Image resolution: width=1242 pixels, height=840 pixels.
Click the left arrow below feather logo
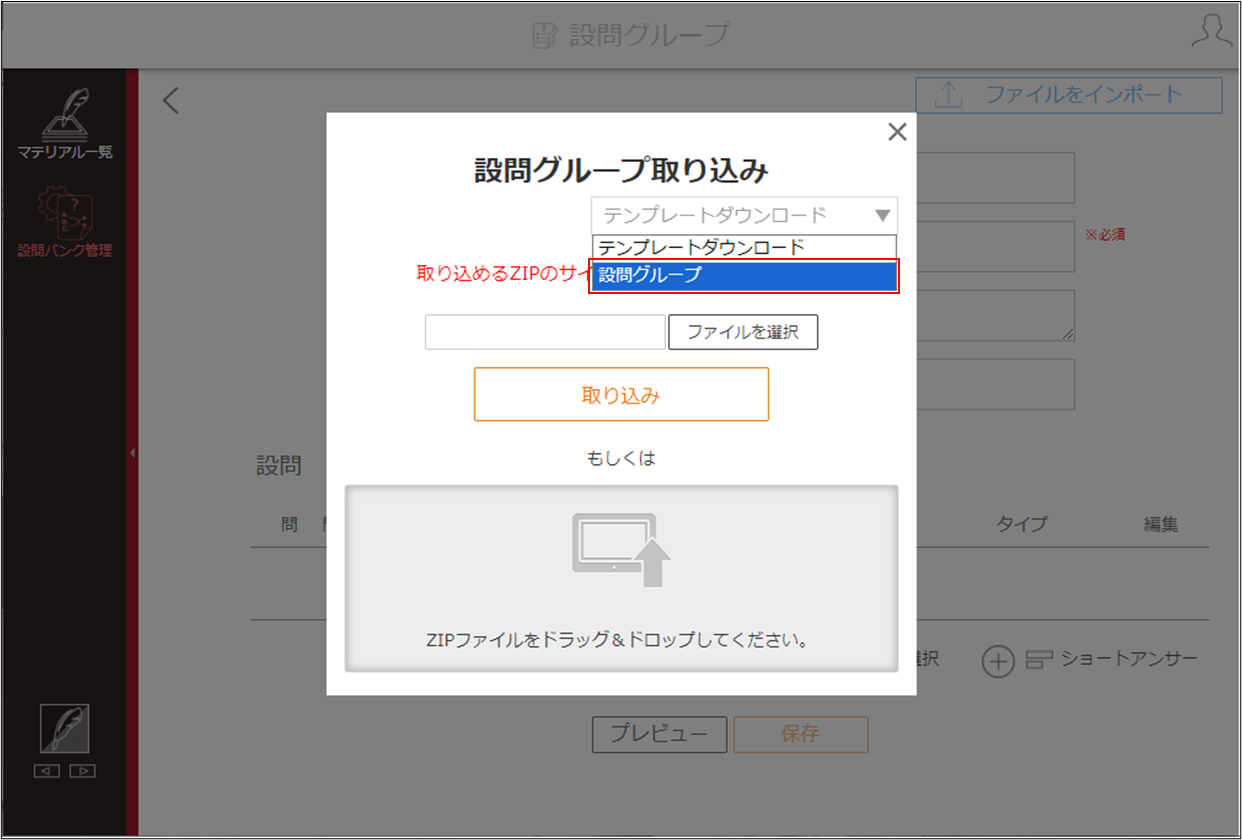49,771
